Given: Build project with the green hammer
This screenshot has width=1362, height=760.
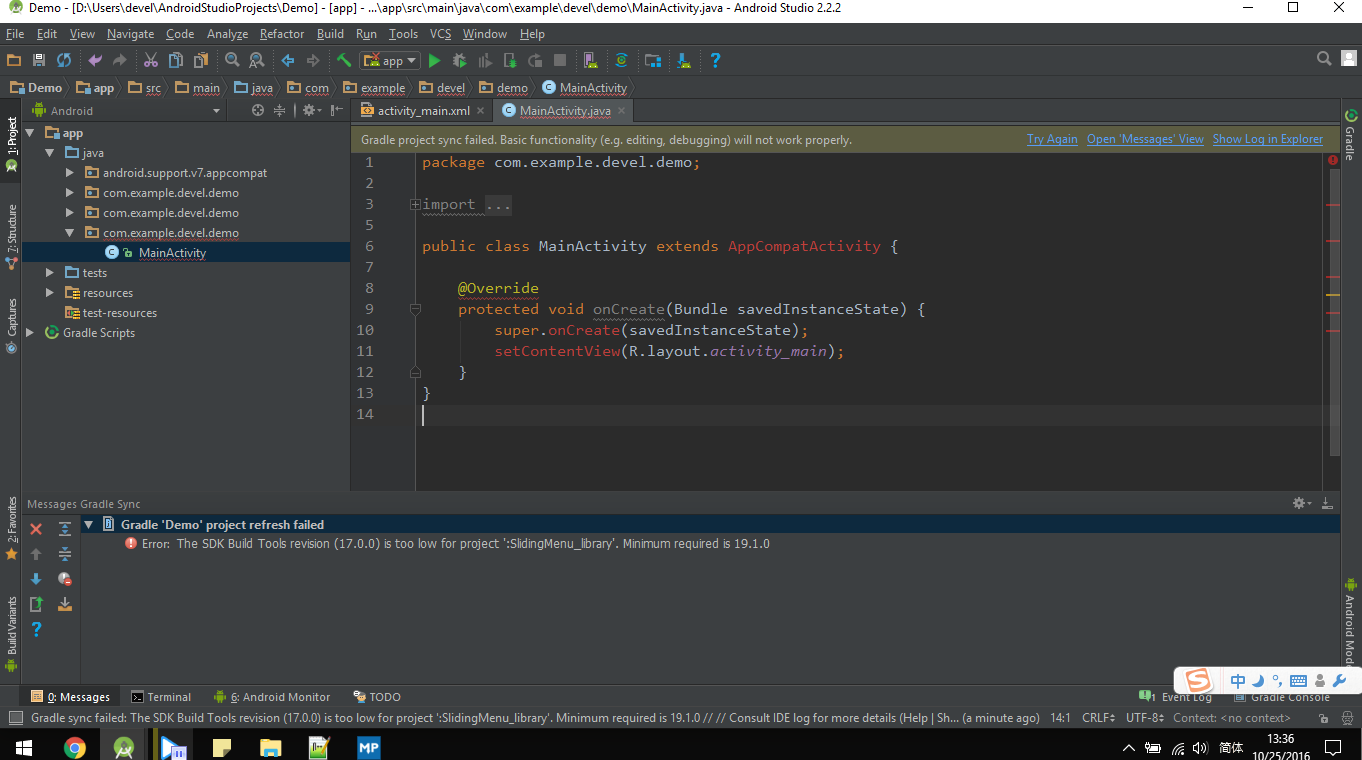Looking at the screenshot, I should point(344,60).
